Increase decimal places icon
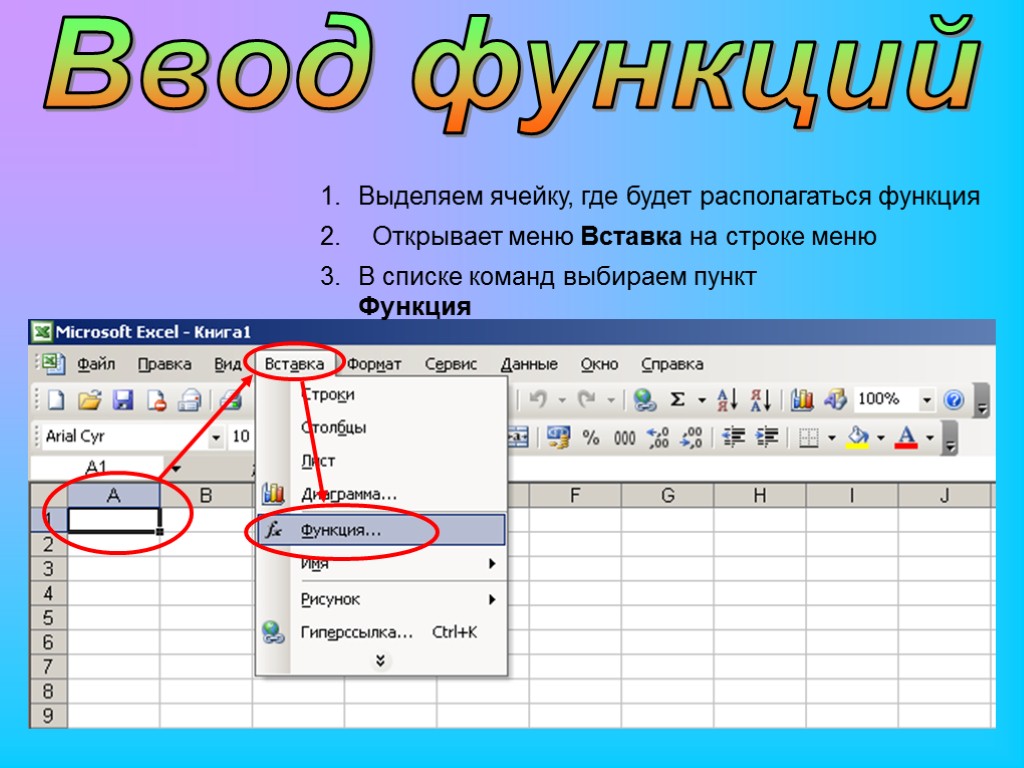Screen dimensions: 1024x768 658,437
